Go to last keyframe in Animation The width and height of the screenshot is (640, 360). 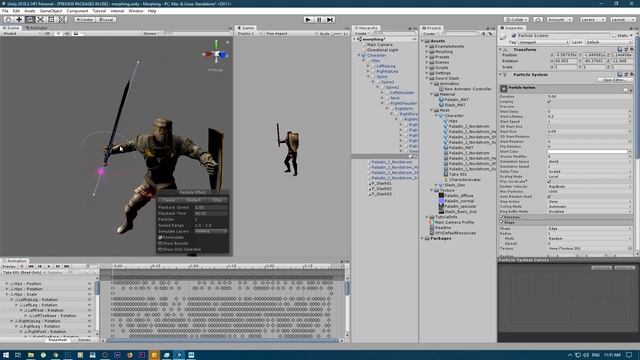(x=67, y=266)
